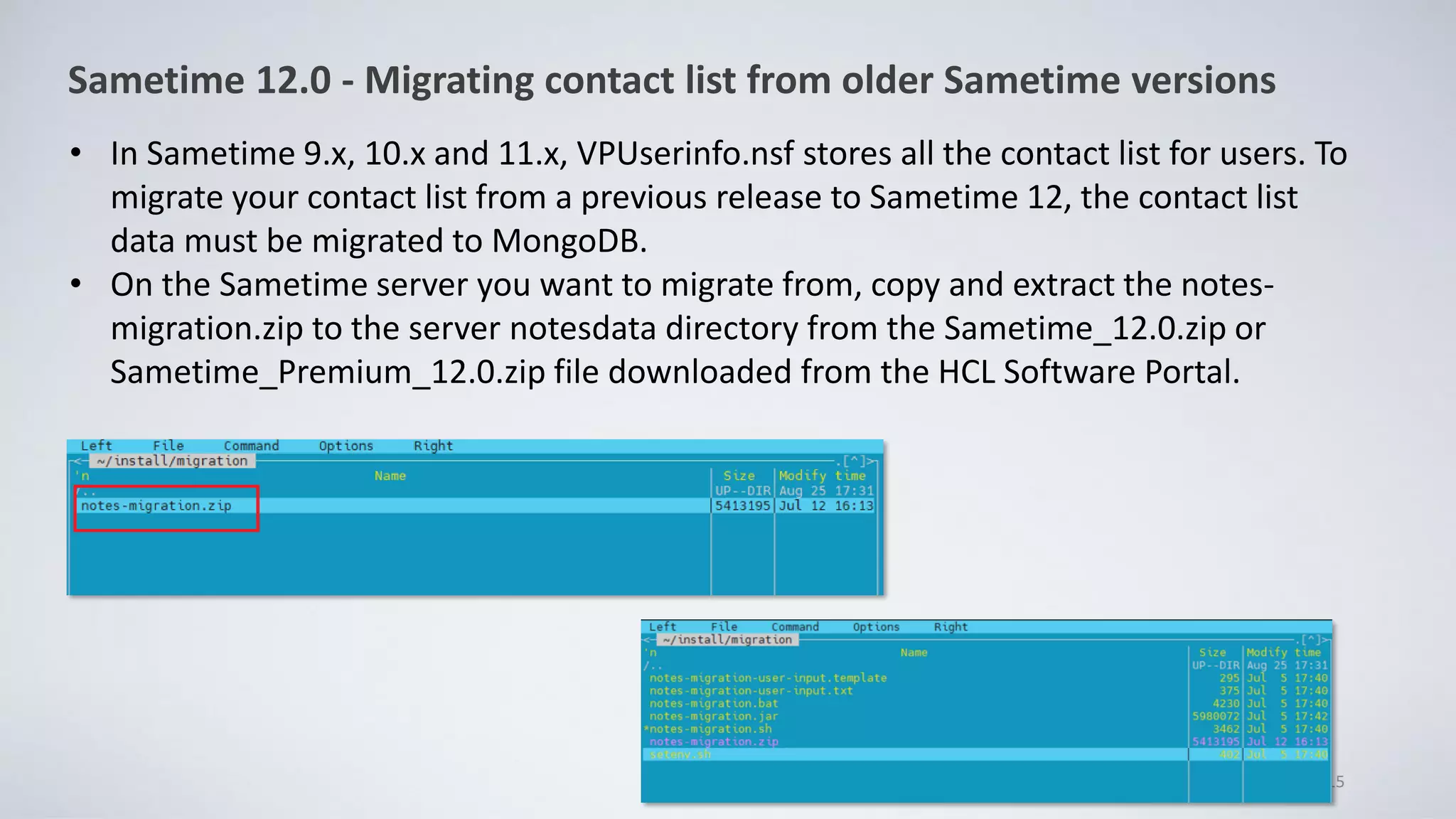Viewport: 1456px width, 819px height.
Task: Select notes-migration.bat file
Action: point(714,703)
